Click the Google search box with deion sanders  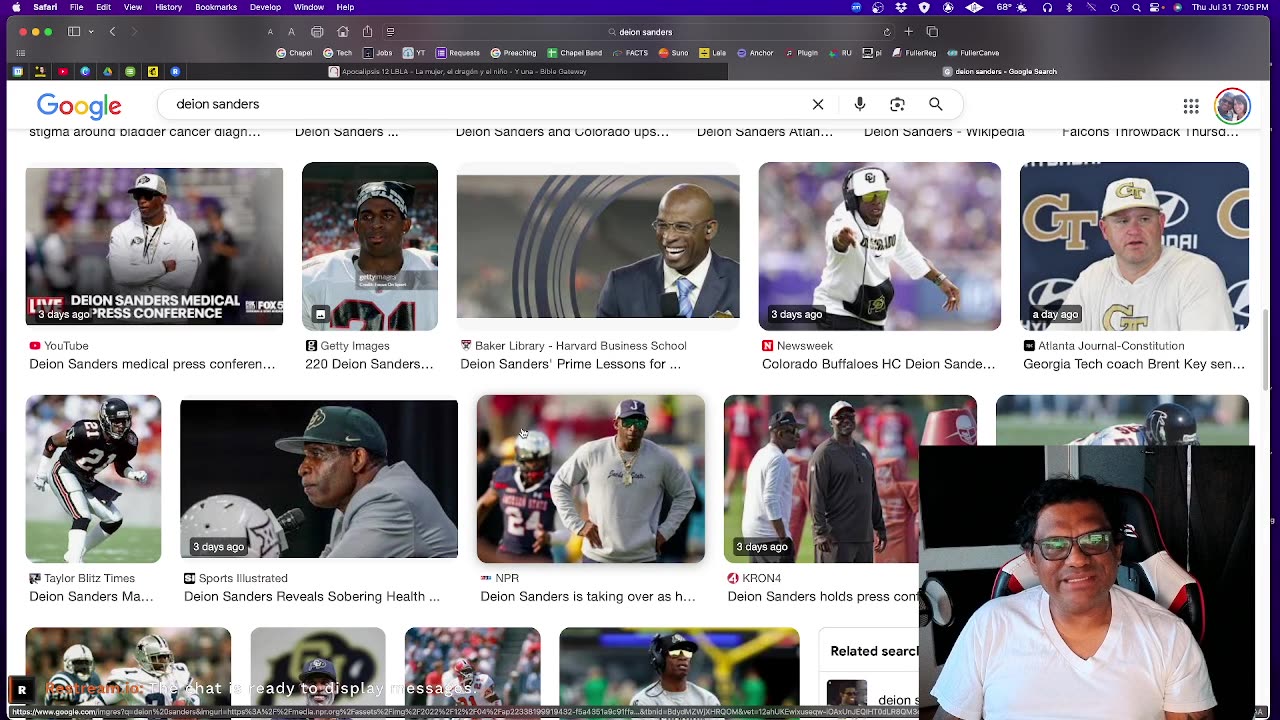[560, 104]
